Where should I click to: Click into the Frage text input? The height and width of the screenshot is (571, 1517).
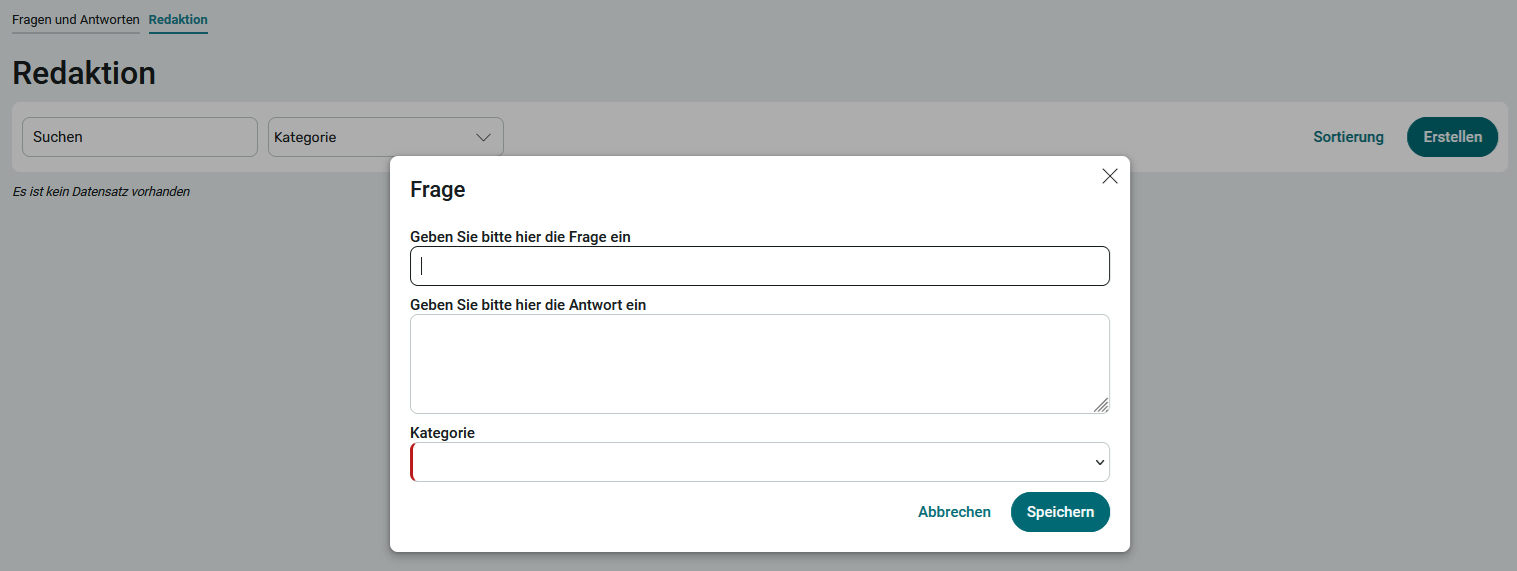759,266
